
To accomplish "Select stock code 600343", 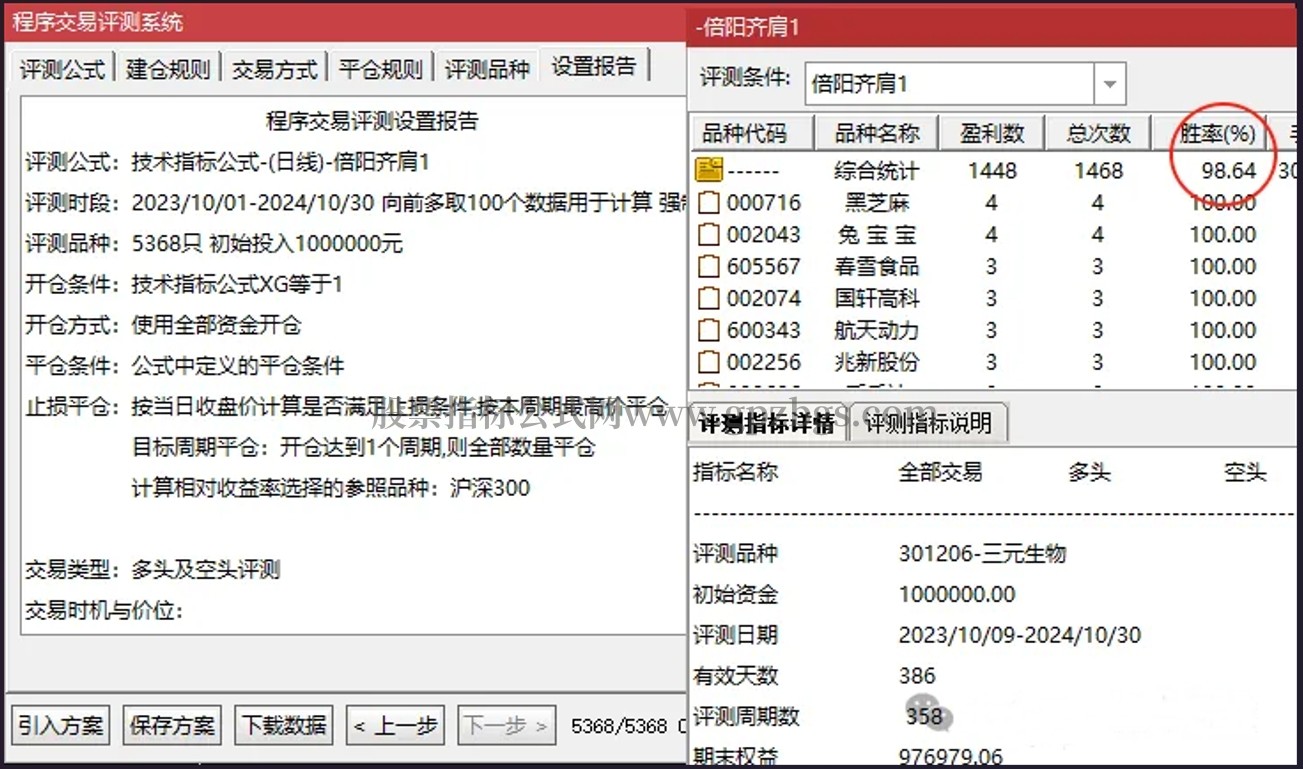I will [764, 331].
